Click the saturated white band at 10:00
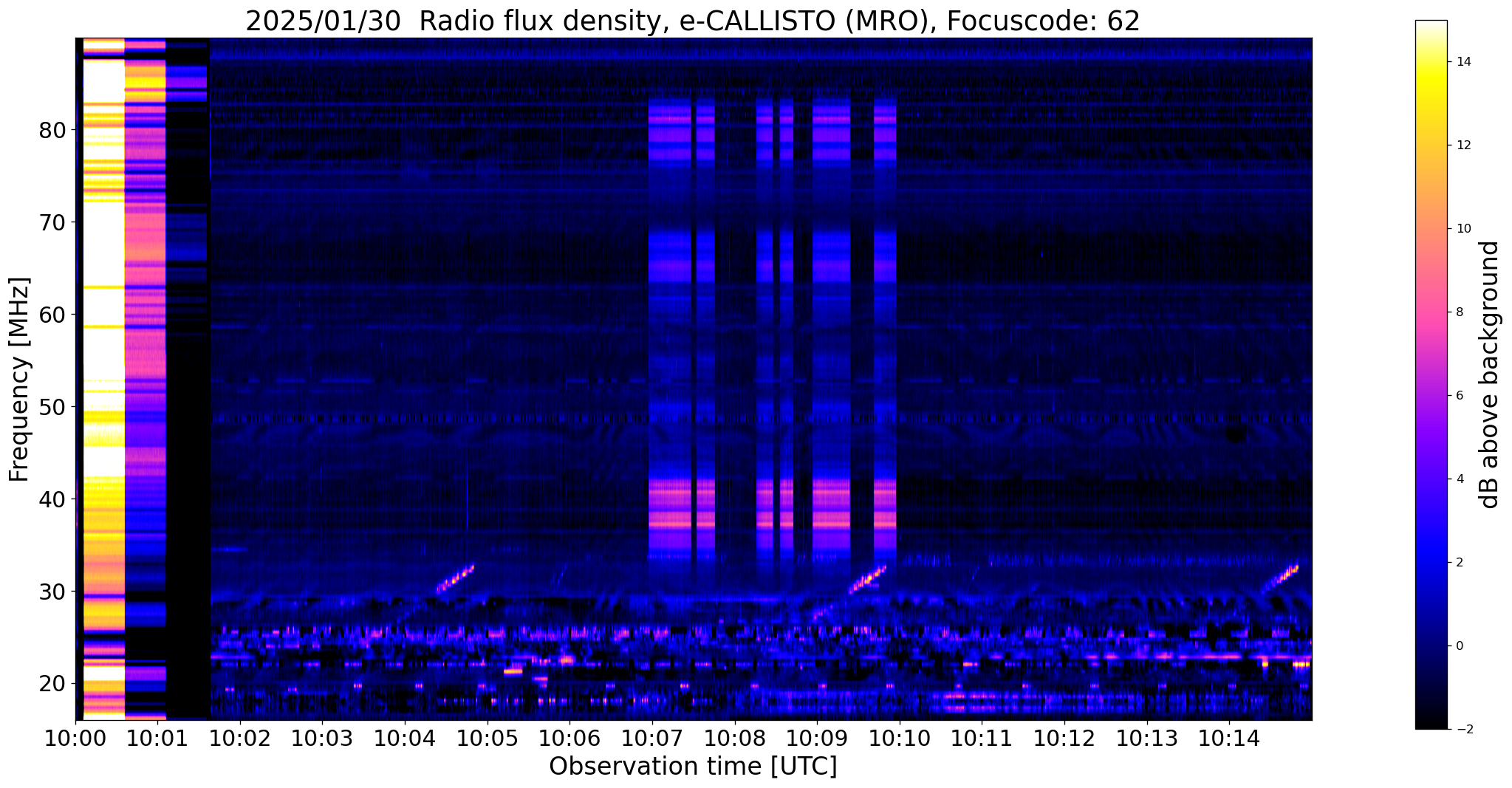 [103, 378]
